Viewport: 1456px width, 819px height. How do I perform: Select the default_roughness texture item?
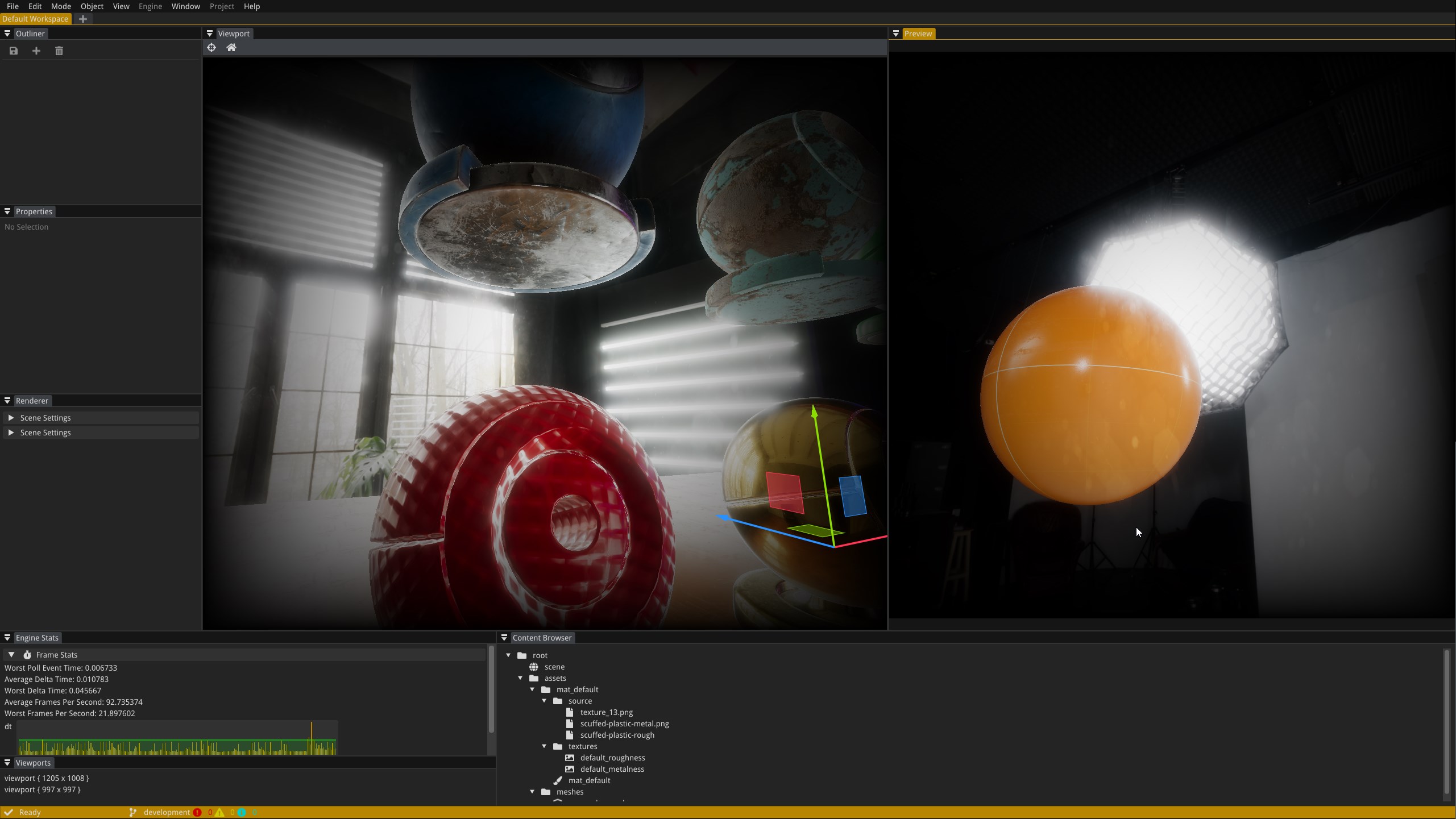612,758
